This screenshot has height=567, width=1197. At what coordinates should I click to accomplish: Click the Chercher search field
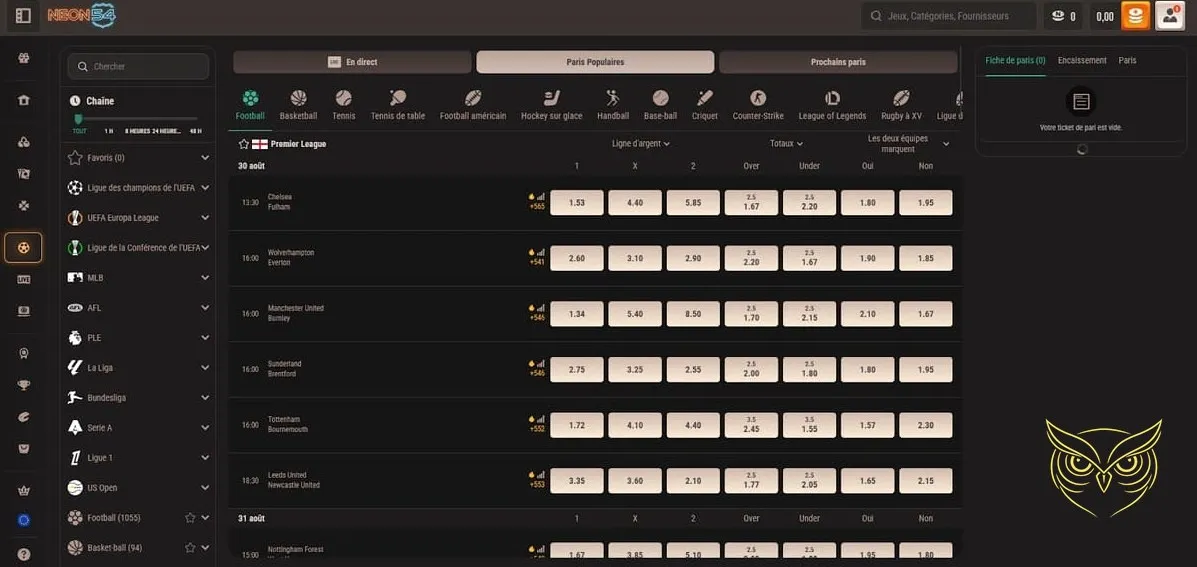138,67
